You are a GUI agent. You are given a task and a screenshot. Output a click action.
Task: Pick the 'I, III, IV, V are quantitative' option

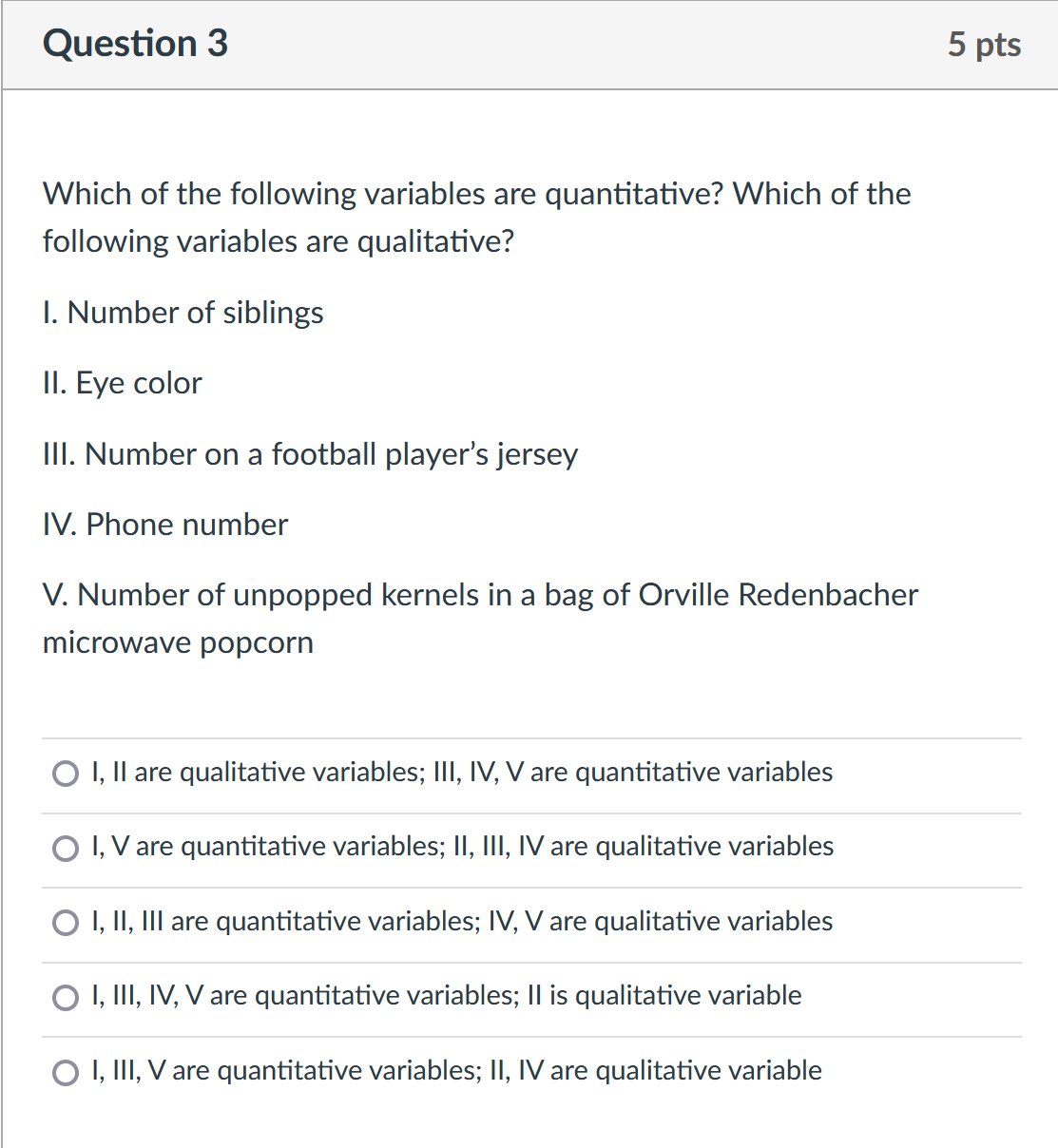tap(65, 997)
